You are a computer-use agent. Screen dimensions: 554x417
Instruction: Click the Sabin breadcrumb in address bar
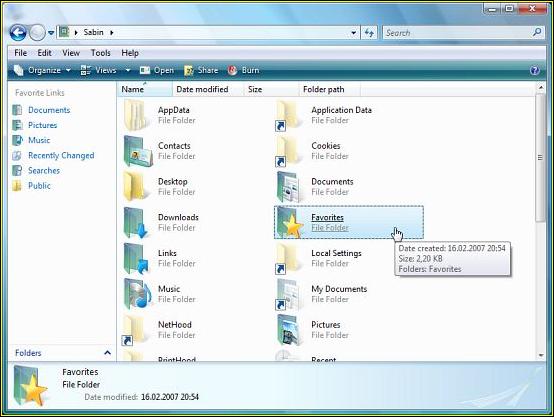click(93, 33)
